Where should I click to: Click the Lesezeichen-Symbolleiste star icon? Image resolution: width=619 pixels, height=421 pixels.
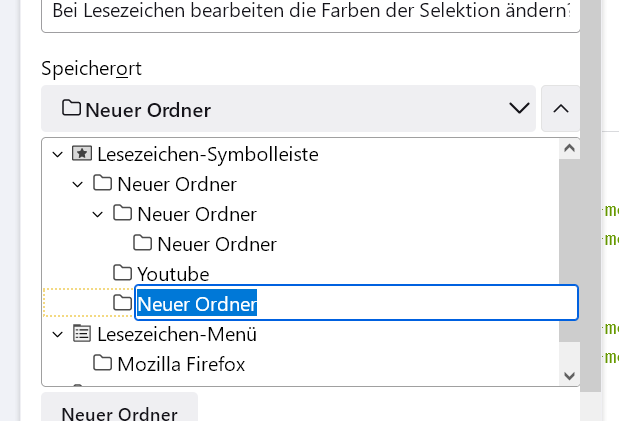click(x=82, y=154)
